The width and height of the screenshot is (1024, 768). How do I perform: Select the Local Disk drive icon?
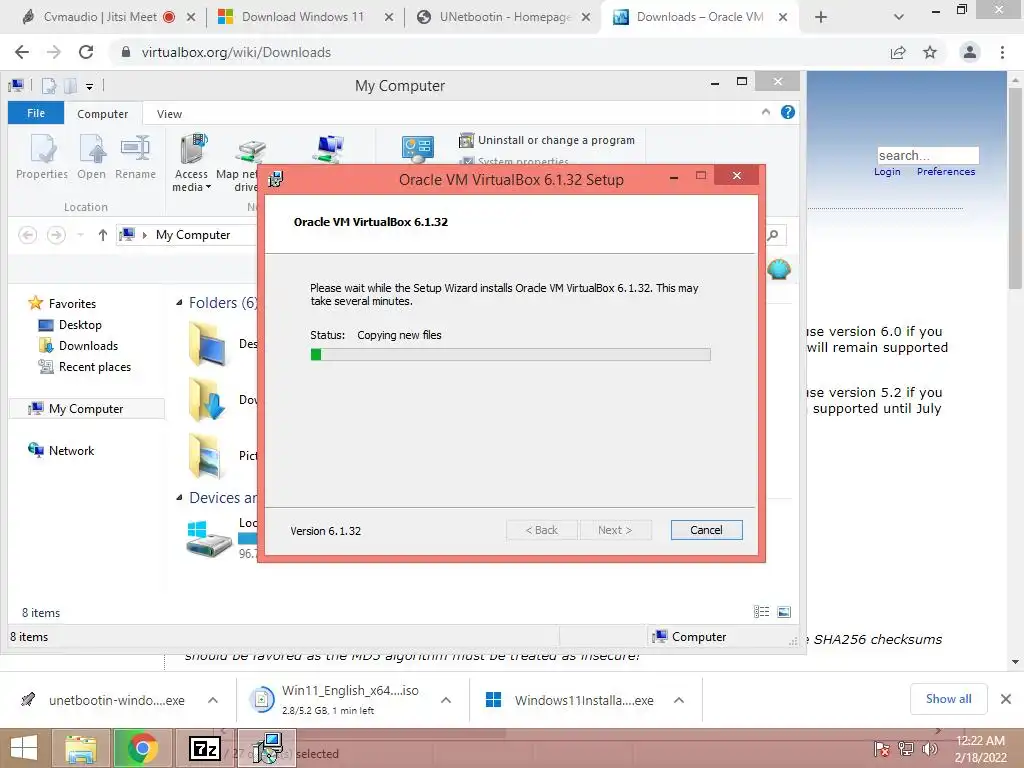208,539
